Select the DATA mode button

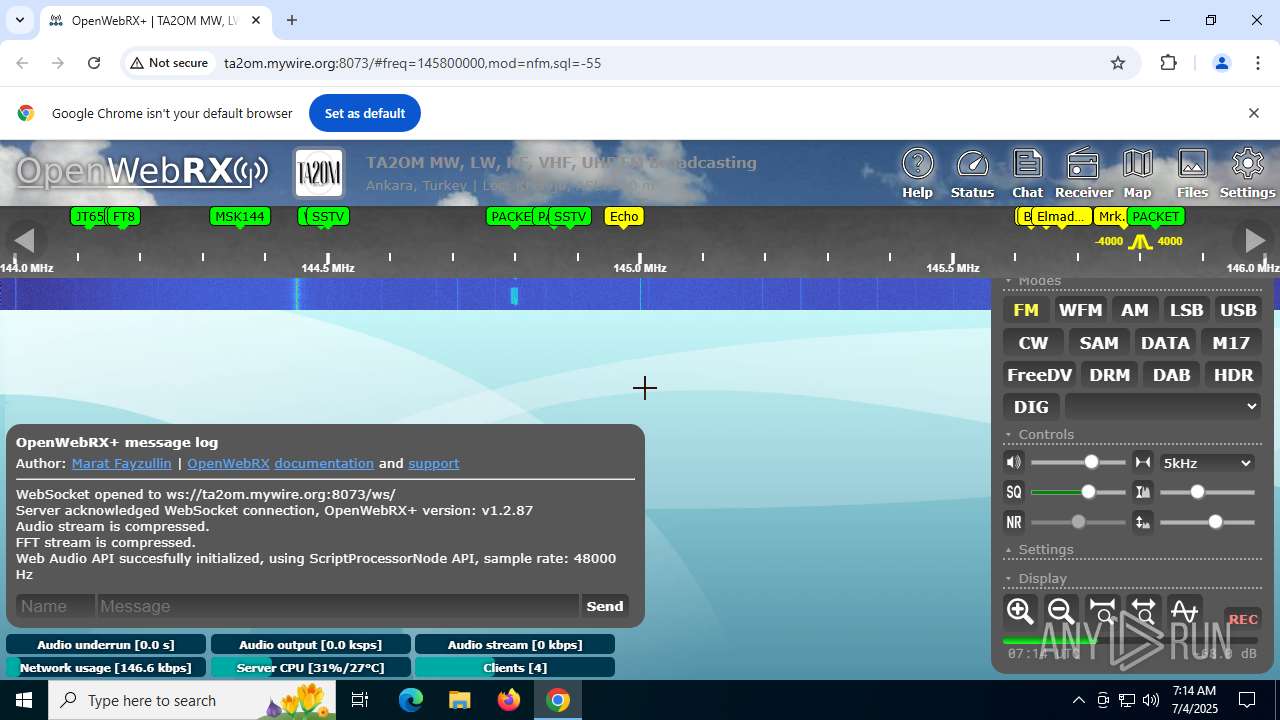pos(1165,343)
